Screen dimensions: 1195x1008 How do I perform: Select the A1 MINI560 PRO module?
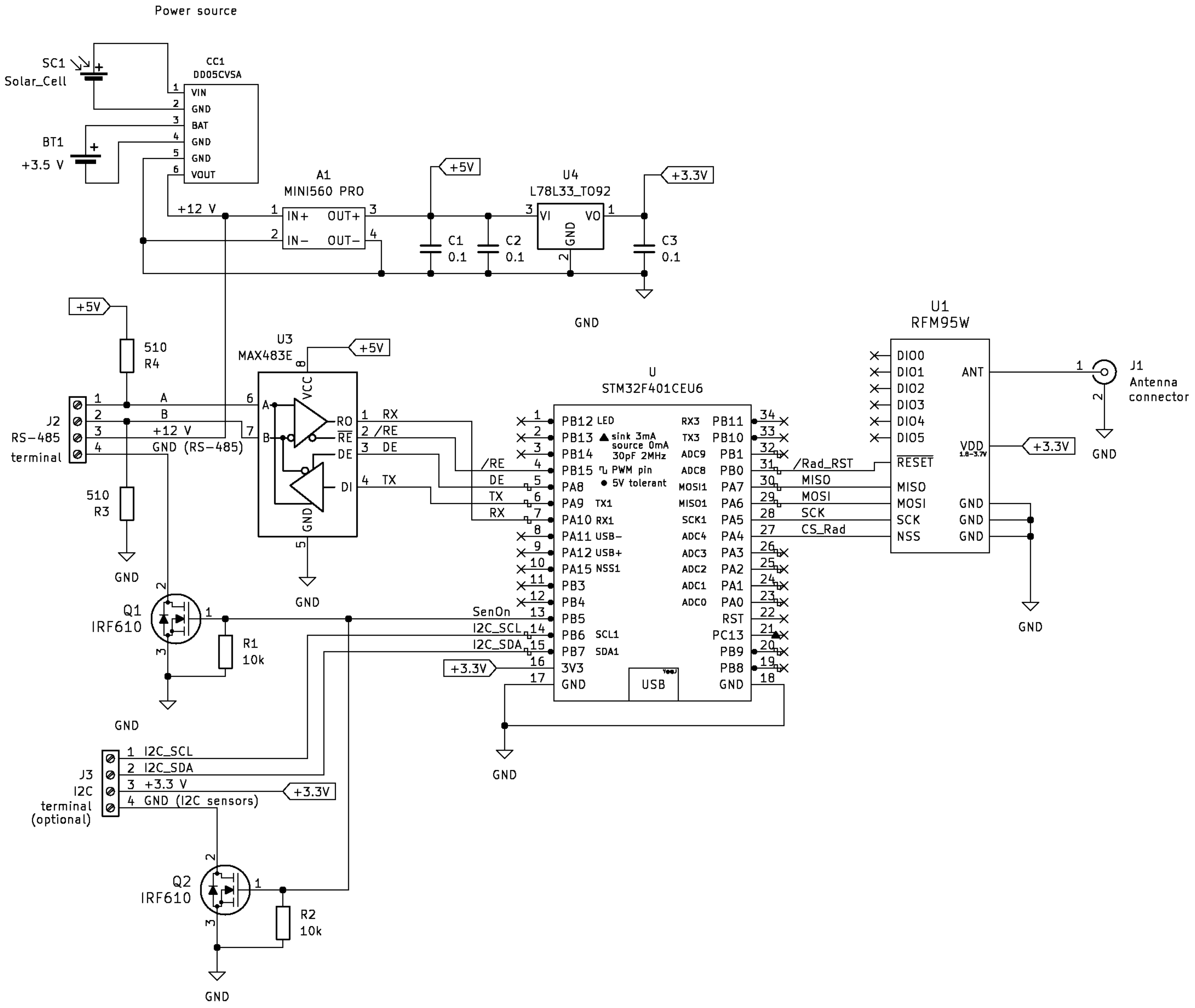click(x=323, y=228)
